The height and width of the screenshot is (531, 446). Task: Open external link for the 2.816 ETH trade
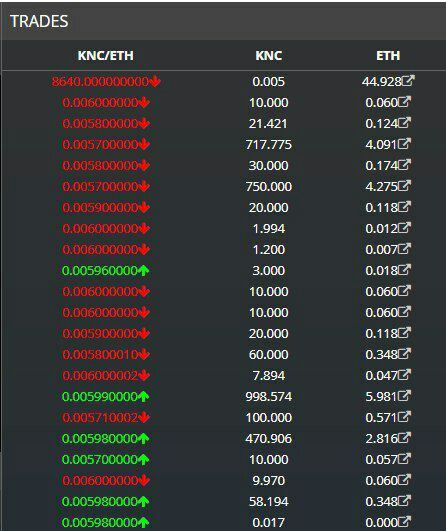tap(404, 438)
